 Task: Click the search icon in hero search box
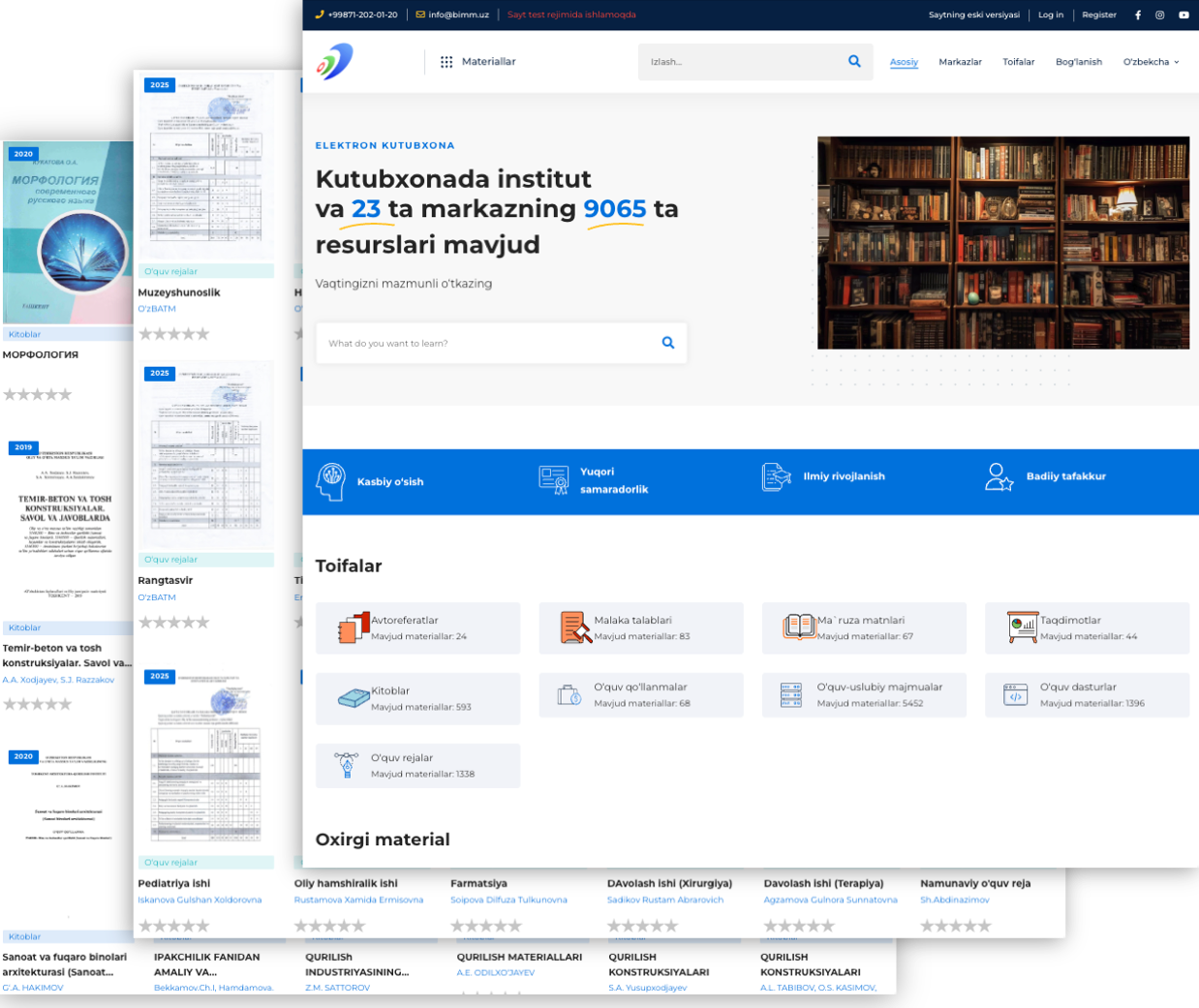[668, 343]
